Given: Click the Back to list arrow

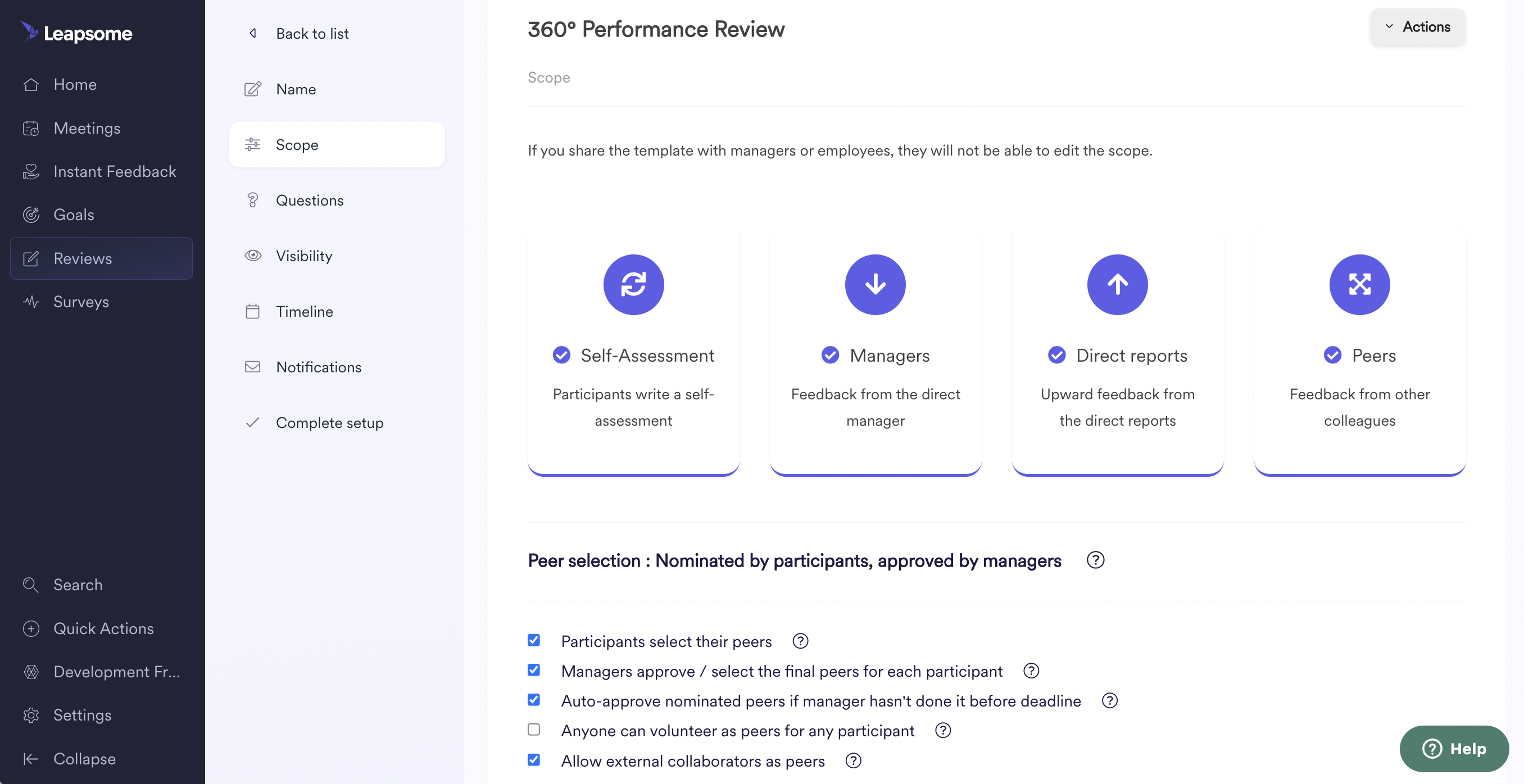Looking at the screenshot, I should [x=253, y=33].
